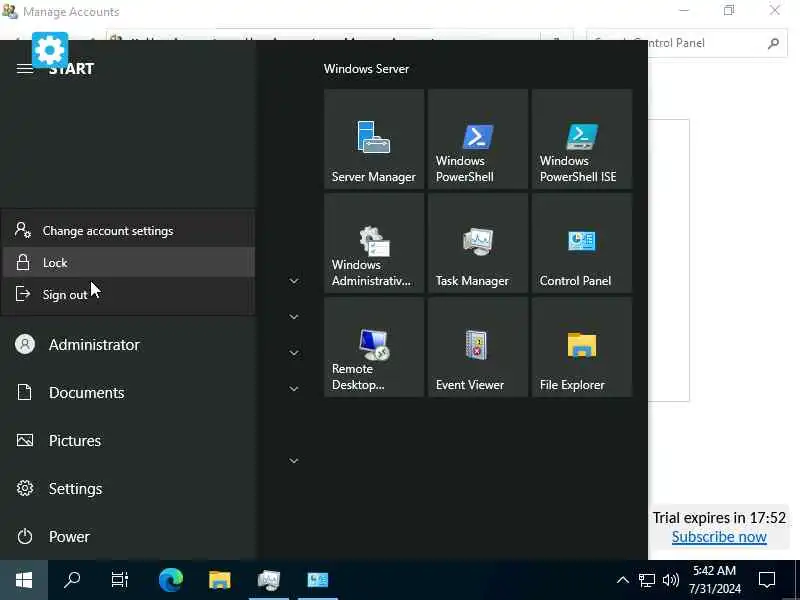Choose Lock from the account menu
Viewport: 800px width, 600px height.
tap(128, 262)
